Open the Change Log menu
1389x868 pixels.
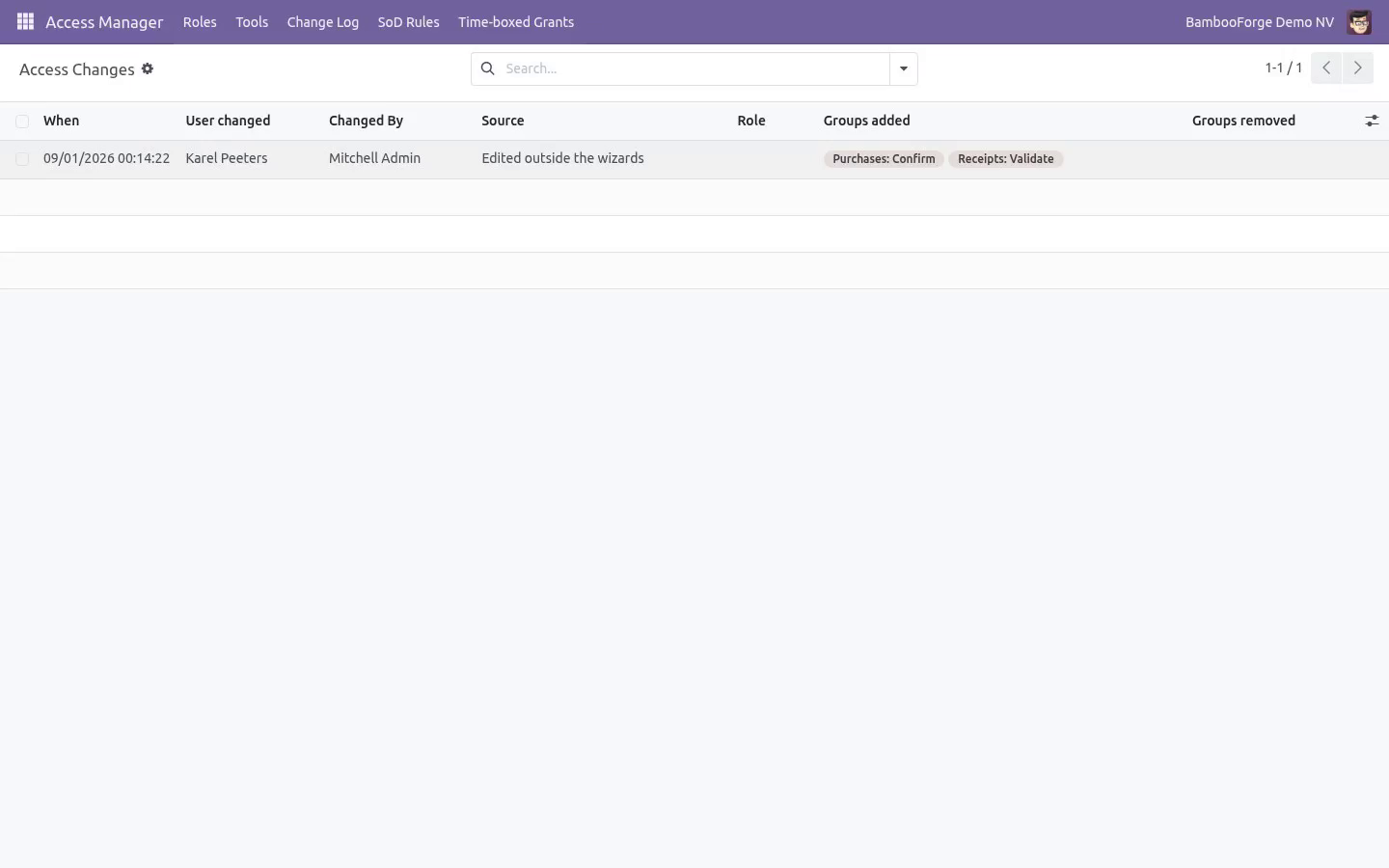[323, 22]
